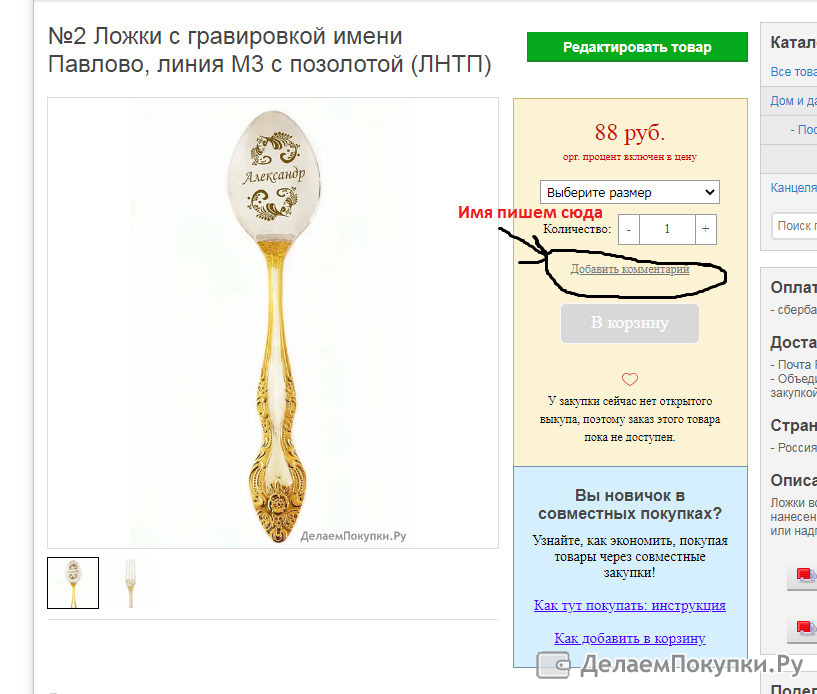The height and width of the screenshot is (694, 817).
Task: Open Как добавить в корзину link
Action: coord(629,638)
